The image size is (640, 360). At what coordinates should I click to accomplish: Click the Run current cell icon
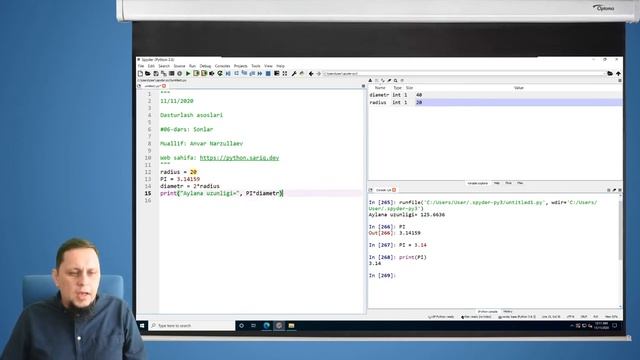point(196,73)
